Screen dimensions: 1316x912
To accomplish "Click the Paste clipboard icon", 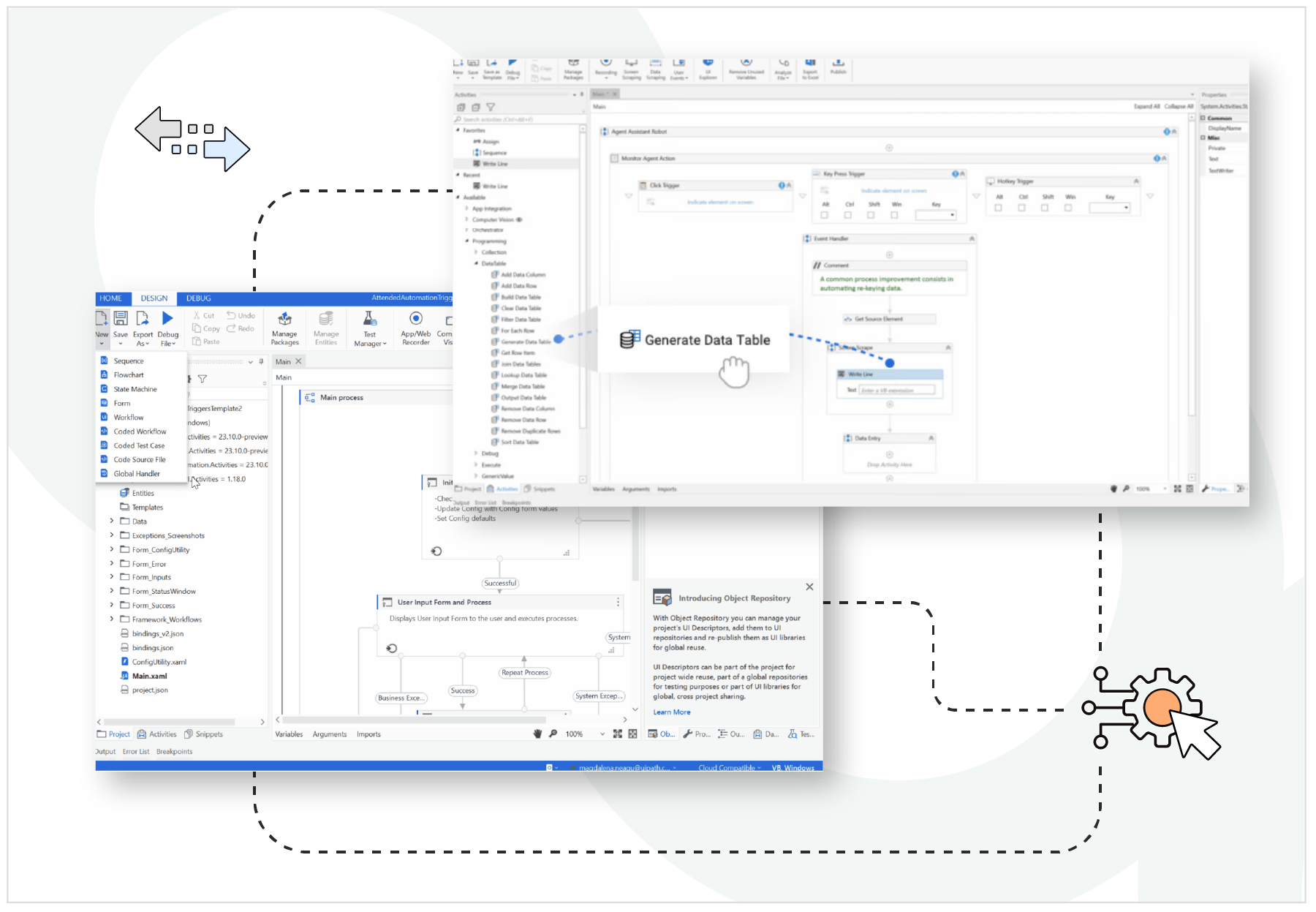I will pos(197,342).
